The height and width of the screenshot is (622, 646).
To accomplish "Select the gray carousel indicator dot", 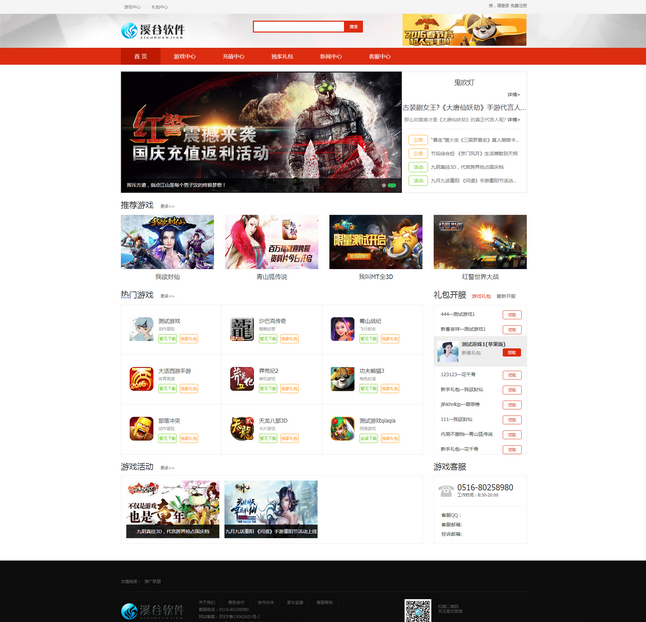I will tap(384, 185).
